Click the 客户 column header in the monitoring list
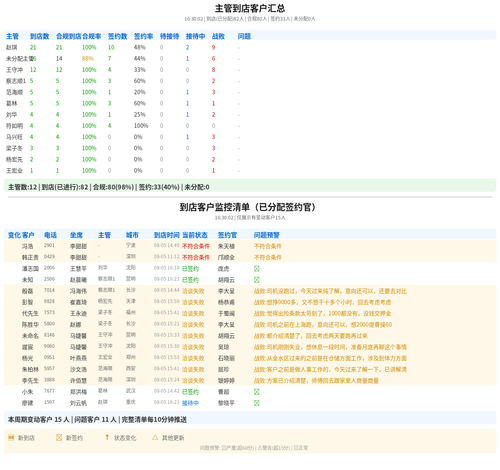 (28, 235)
